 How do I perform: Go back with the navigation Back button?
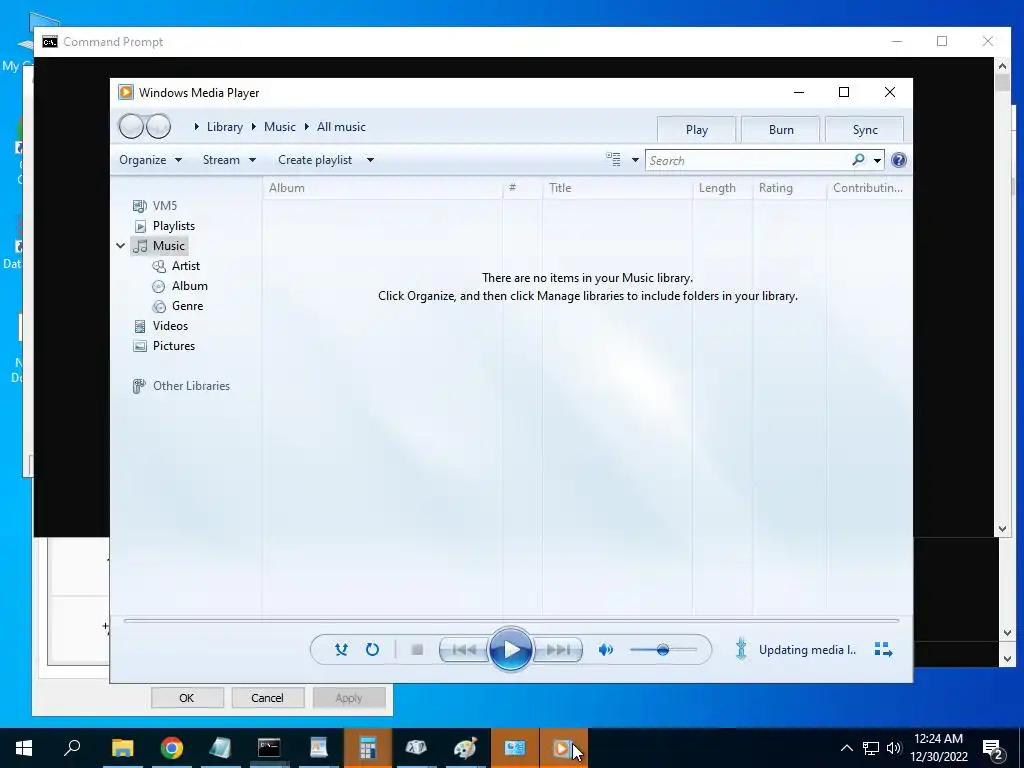[x=131, y=126]
